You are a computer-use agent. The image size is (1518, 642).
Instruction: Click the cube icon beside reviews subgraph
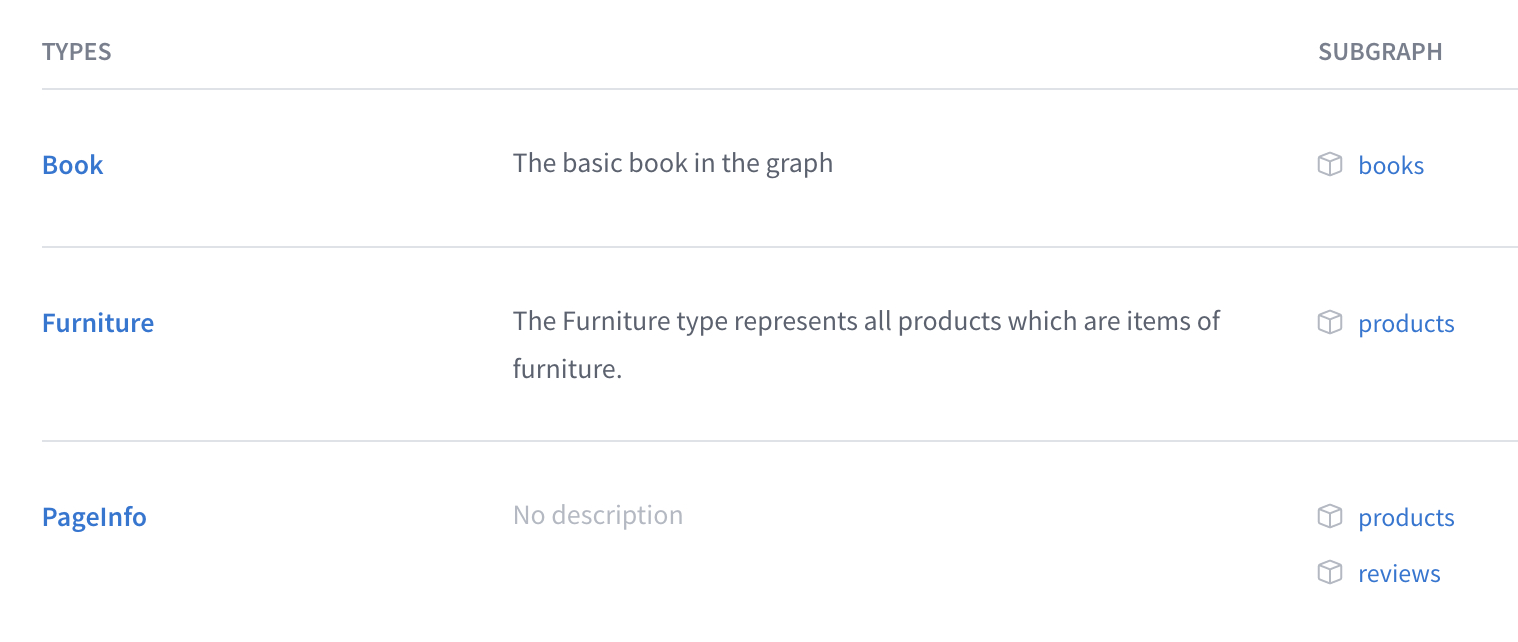[x=1329, y=572]
